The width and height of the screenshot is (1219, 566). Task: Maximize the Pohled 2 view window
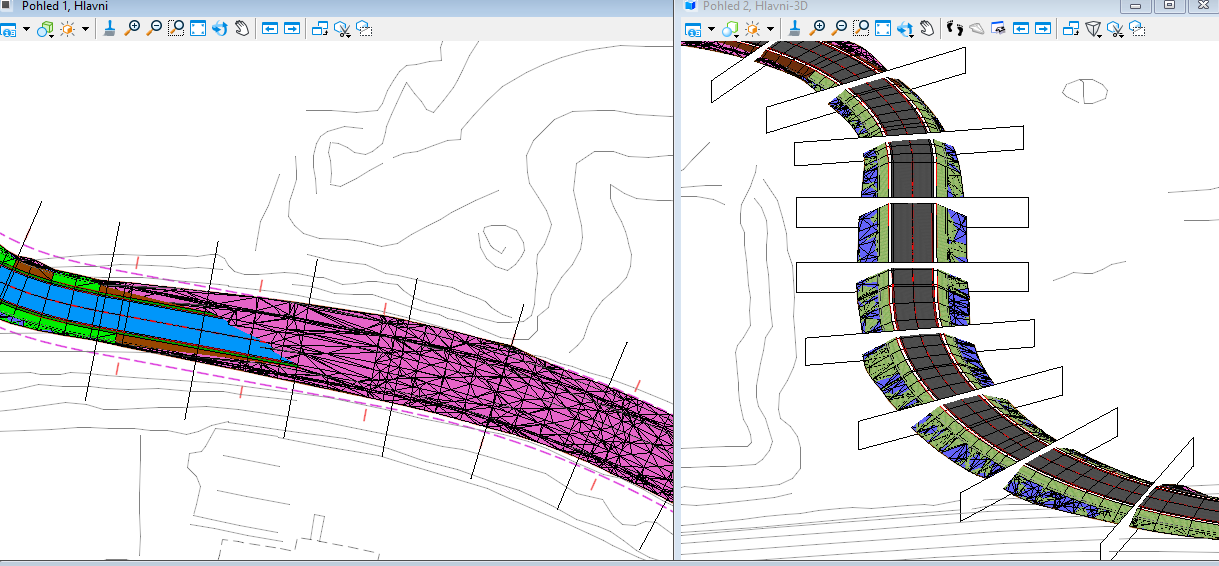pos(1169,6)
